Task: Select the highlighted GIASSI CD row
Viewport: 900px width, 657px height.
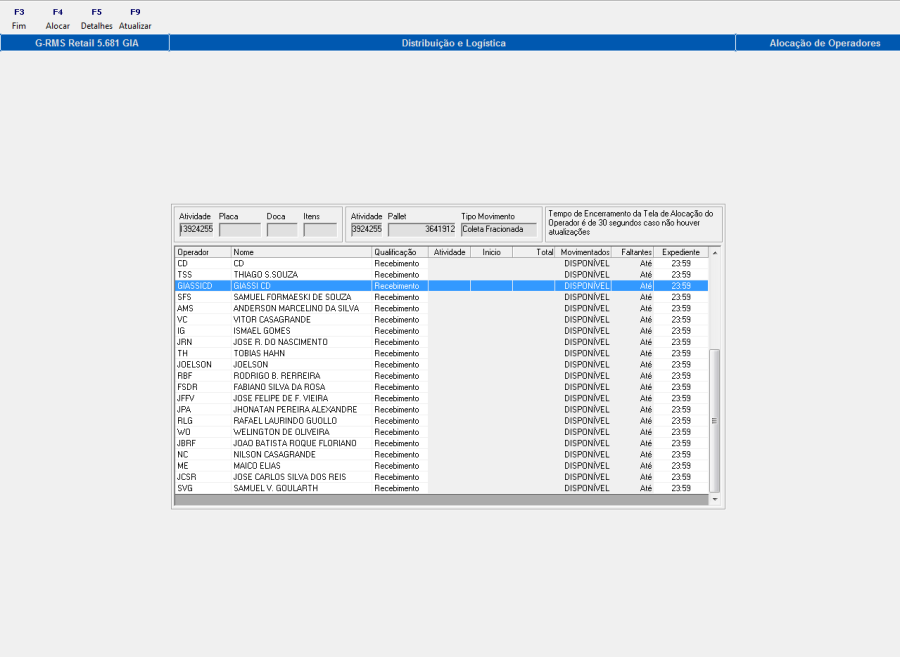Action: tap(441, 286)
